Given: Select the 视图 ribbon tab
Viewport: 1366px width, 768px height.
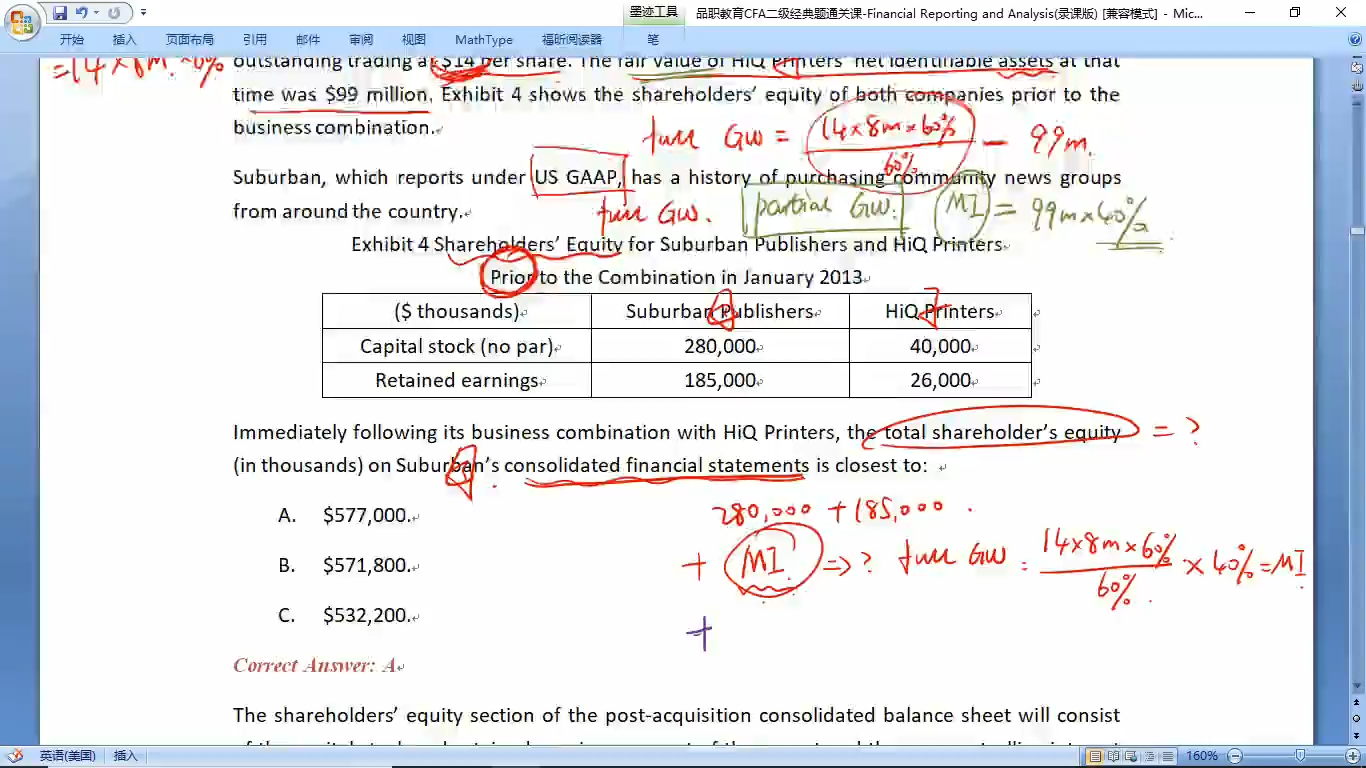Looking at the screenshot, I should [x=414, y=40].
